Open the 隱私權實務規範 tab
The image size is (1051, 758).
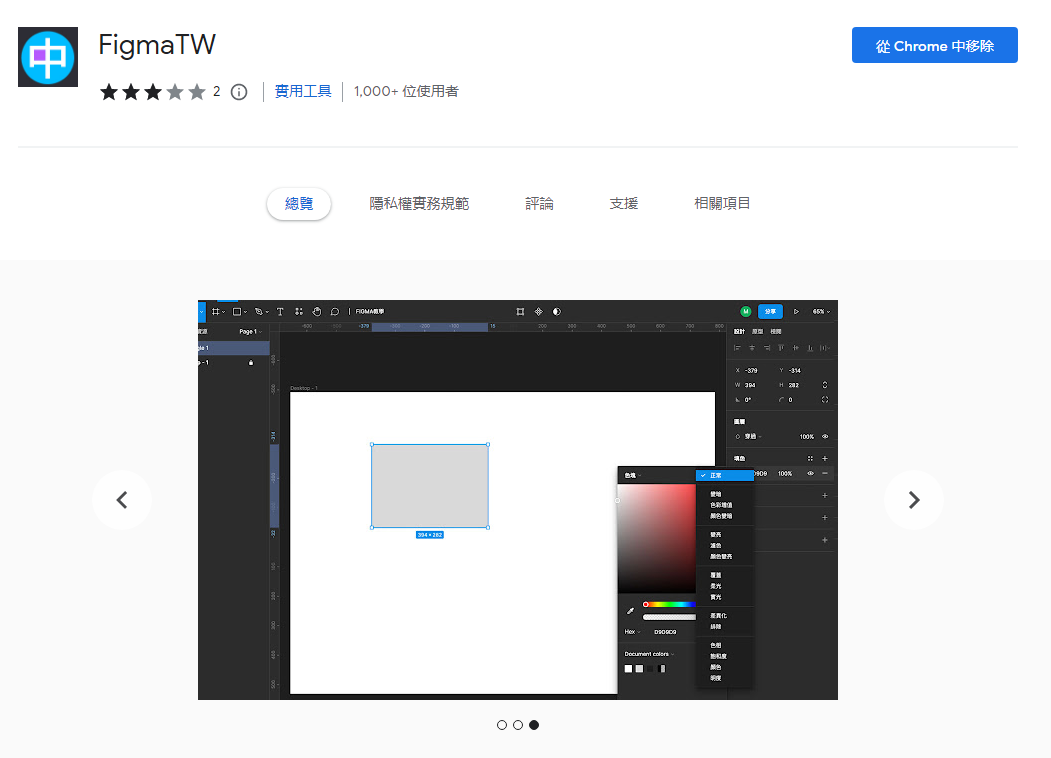pyautogui.click(x=419, y=204)
